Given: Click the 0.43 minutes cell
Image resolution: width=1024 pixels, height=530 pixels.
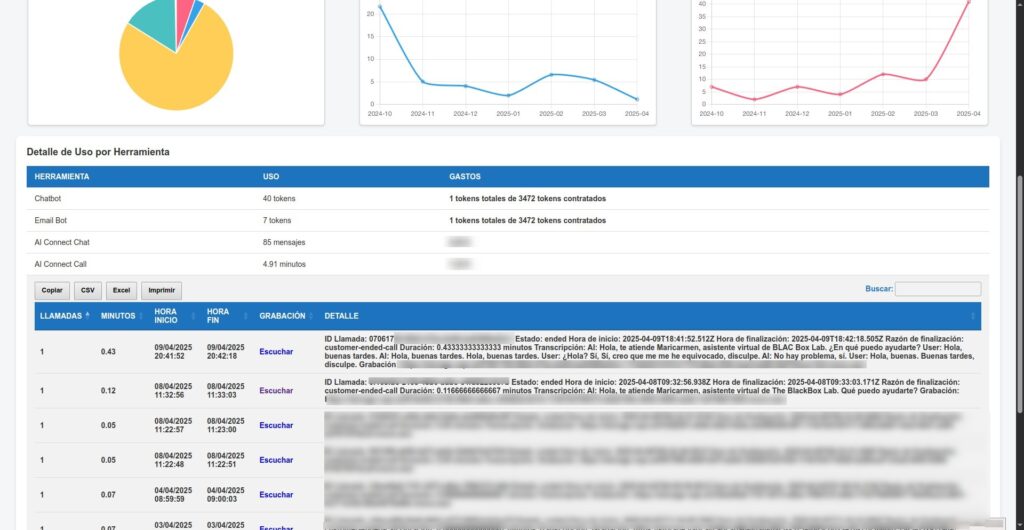Looking at the screenshot, I should coord(108,352).
